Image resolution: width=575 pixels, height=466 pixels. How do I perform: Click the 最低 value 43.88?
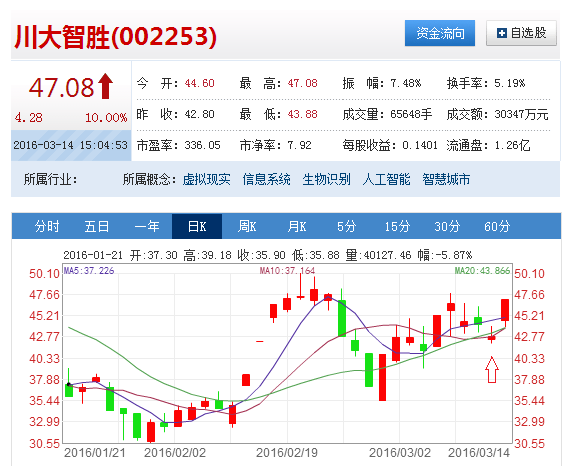(x=303, y=114)
